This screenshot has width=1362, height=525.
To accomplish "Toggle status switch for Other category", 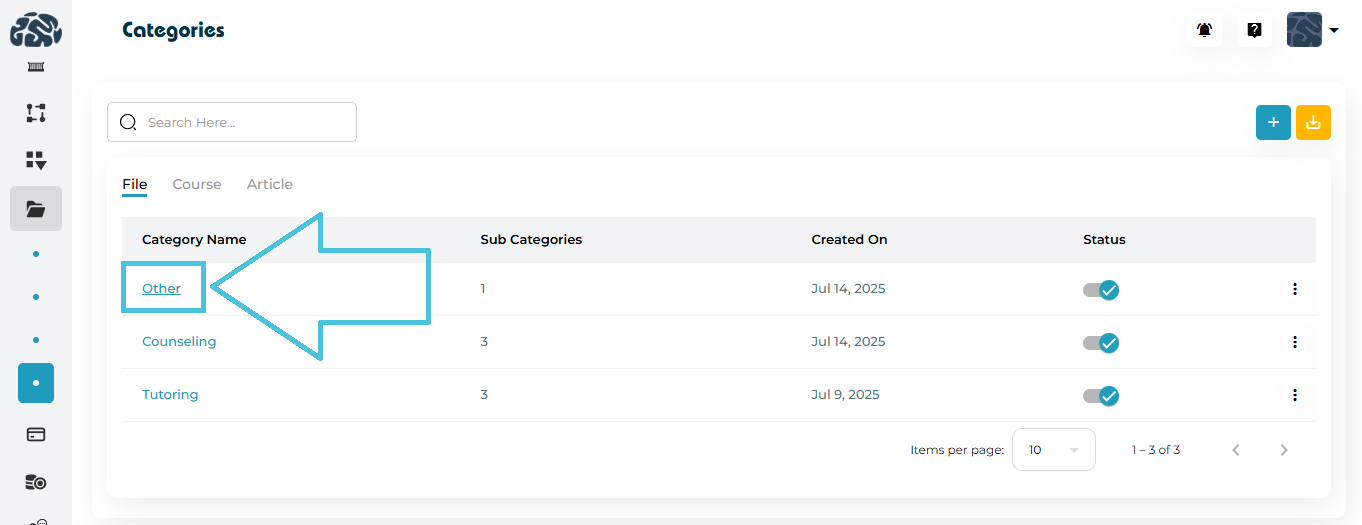I will tap(1101, 290).
